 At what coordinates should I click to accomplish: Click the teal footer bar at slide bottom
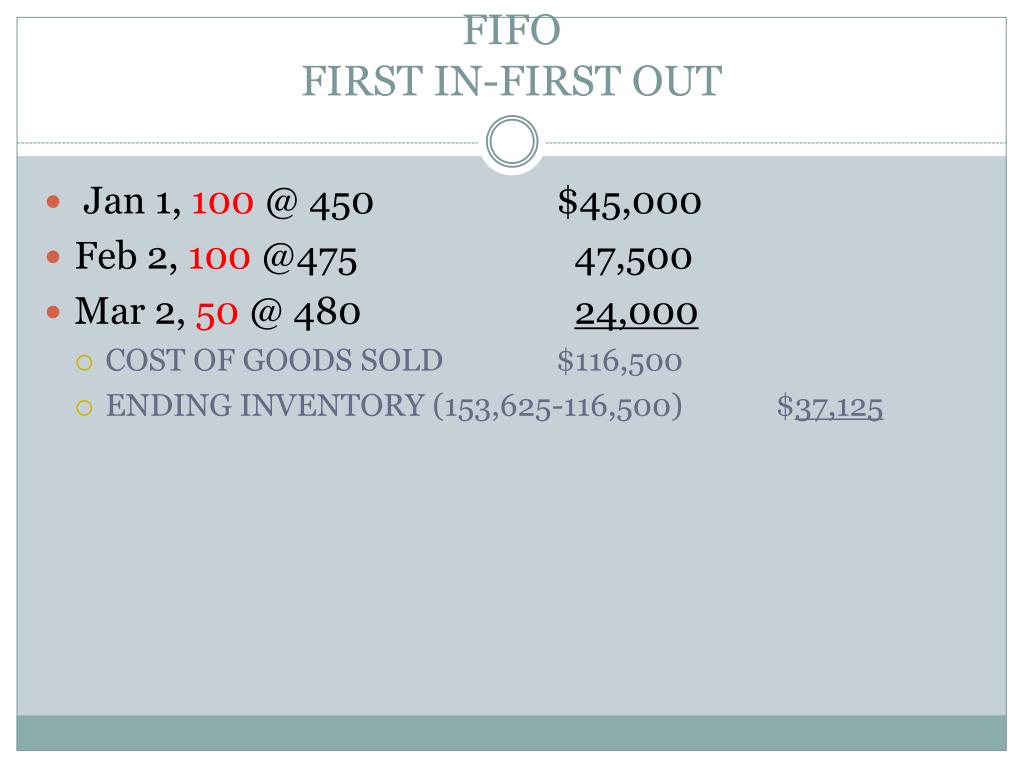coord(511,733)
